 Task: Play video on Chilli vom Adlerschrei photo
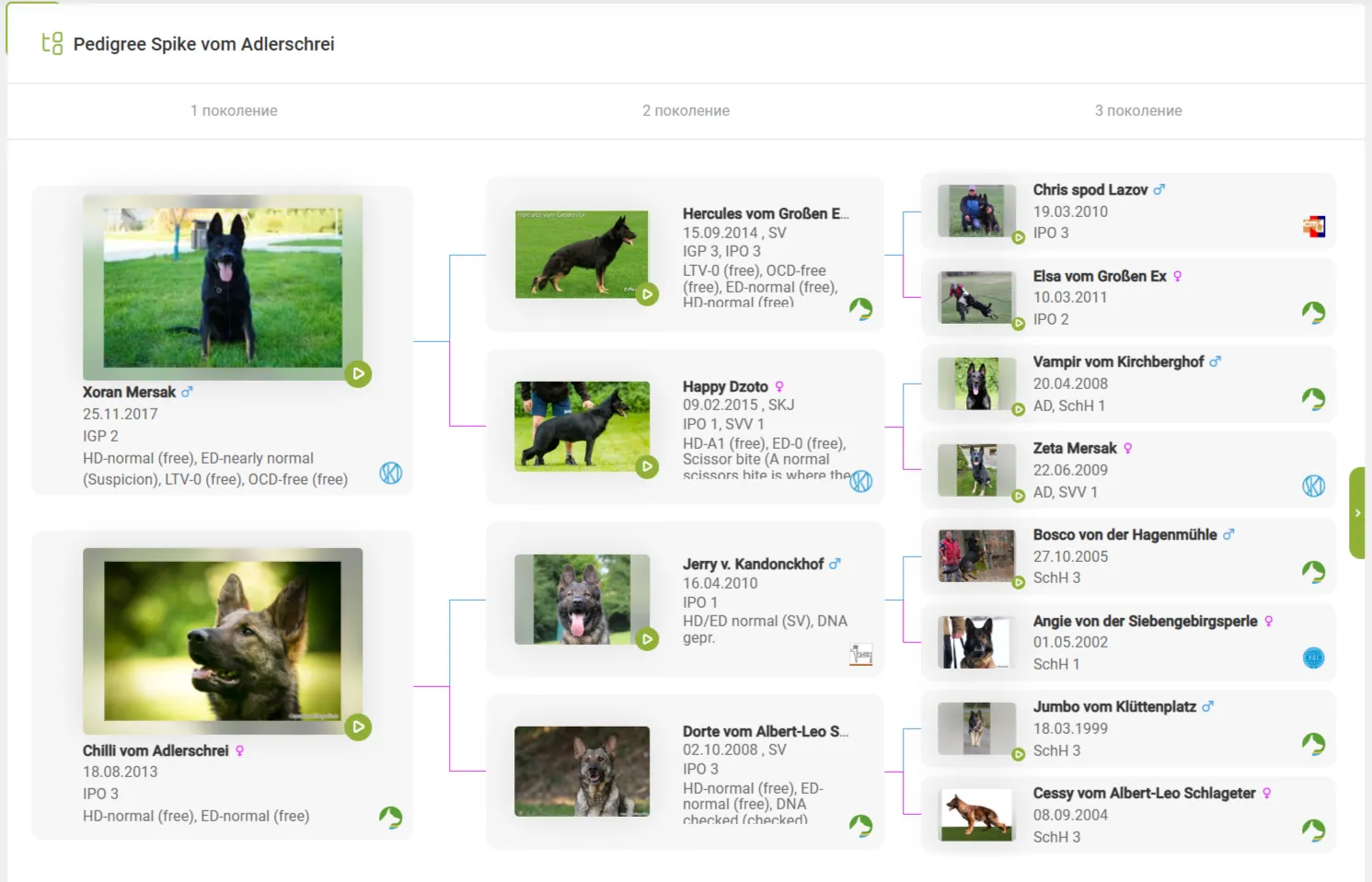[x=358, y=727]
